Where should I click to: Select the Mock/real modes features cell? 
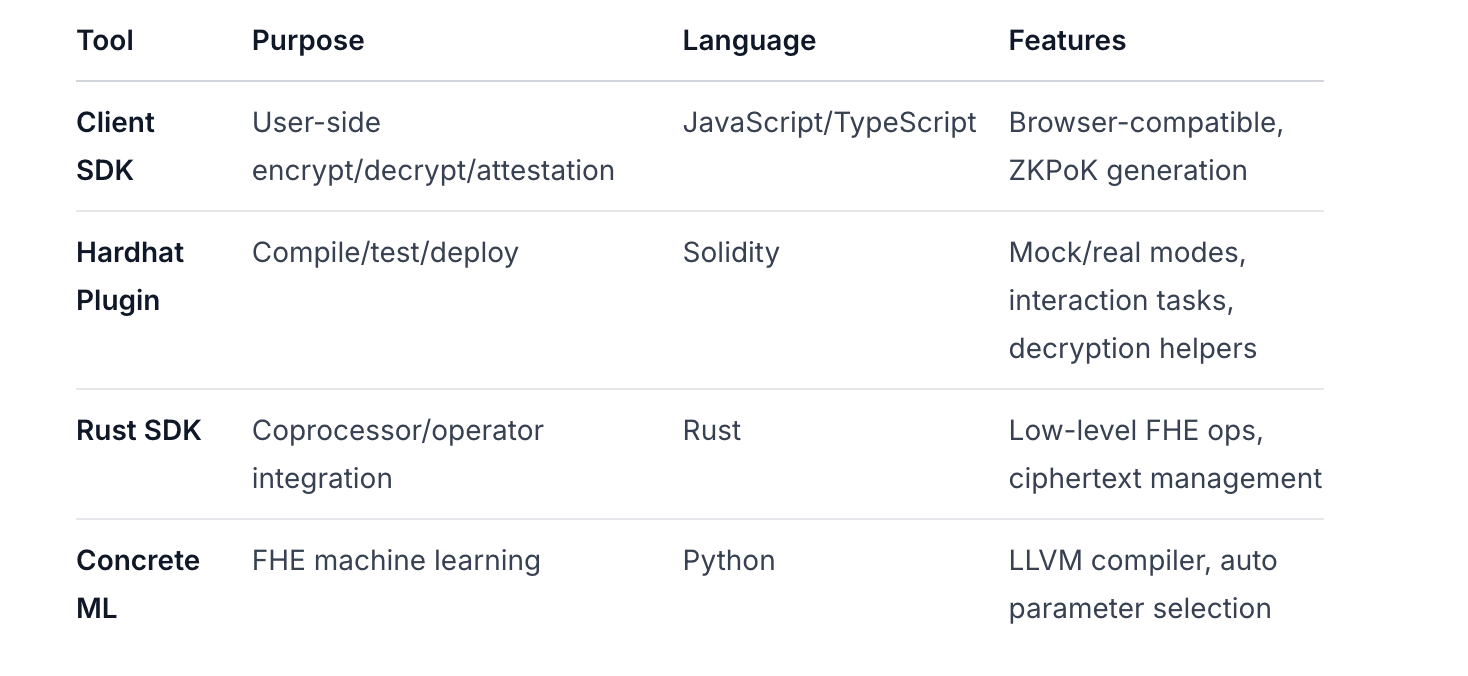click(x=1132, y=300)
